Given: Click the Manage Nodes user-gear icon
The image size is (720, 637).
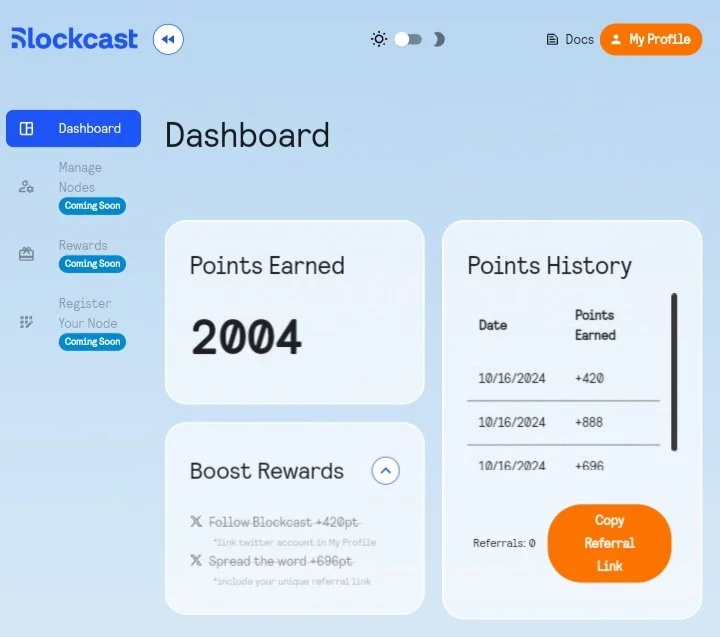Looking at the screenshot, I should point(26,186).
